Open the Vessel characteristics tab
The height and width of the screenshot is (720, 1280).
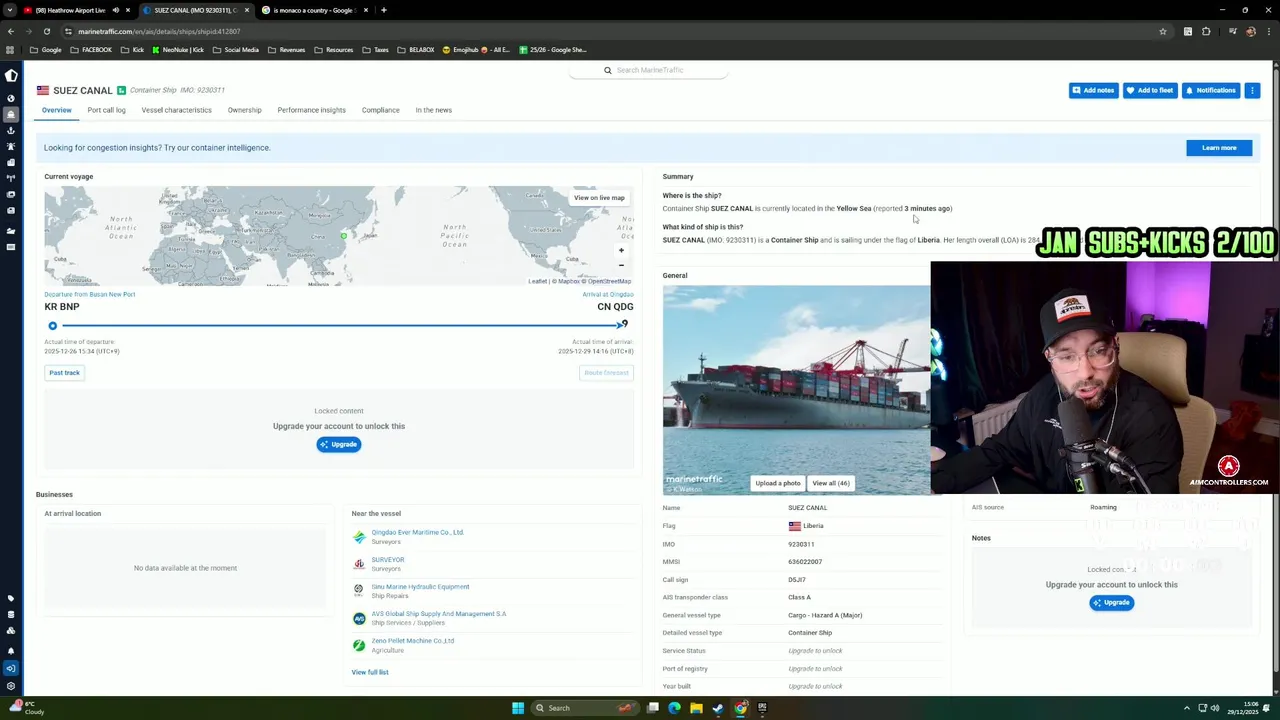tap(176, 110)
